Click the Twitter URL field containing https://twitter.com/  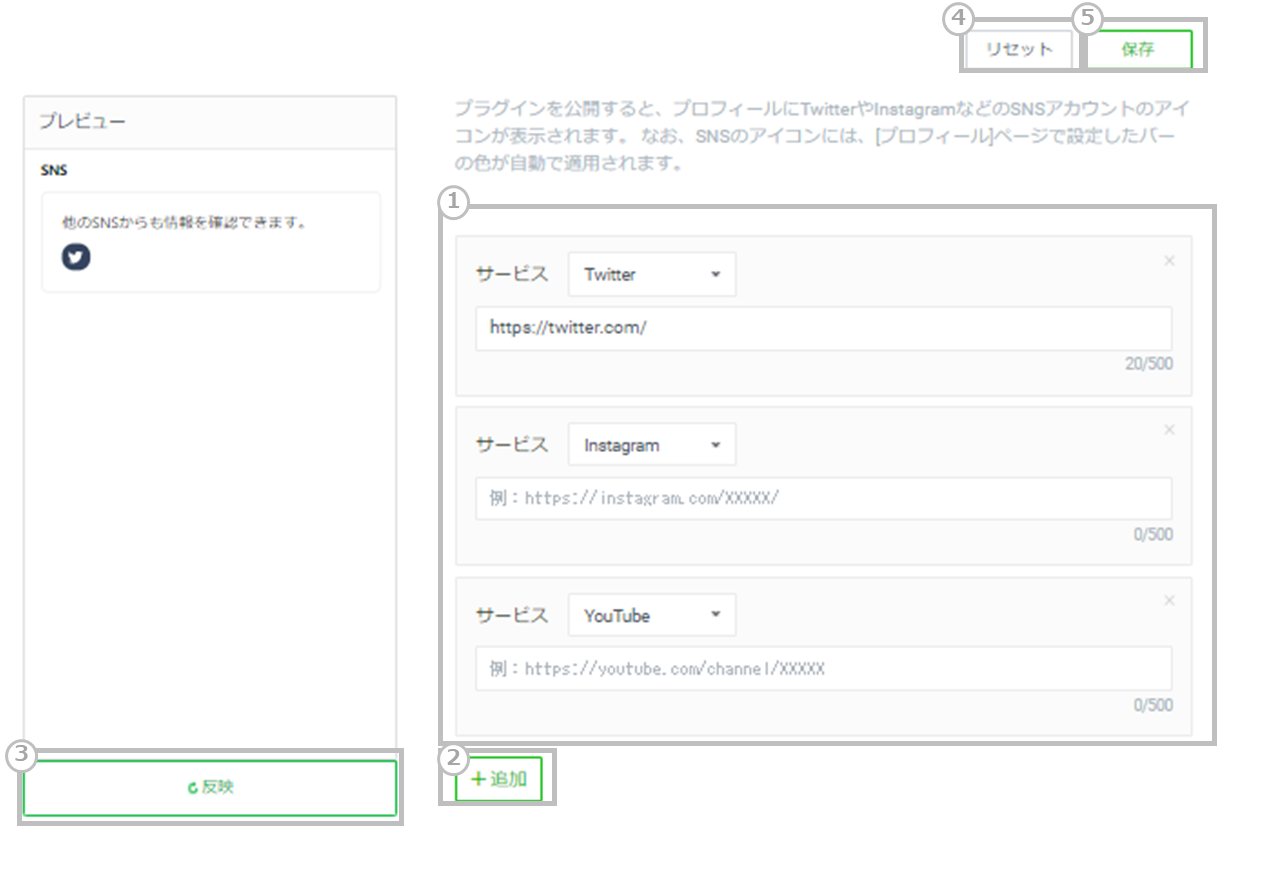(x=822, y=328)
